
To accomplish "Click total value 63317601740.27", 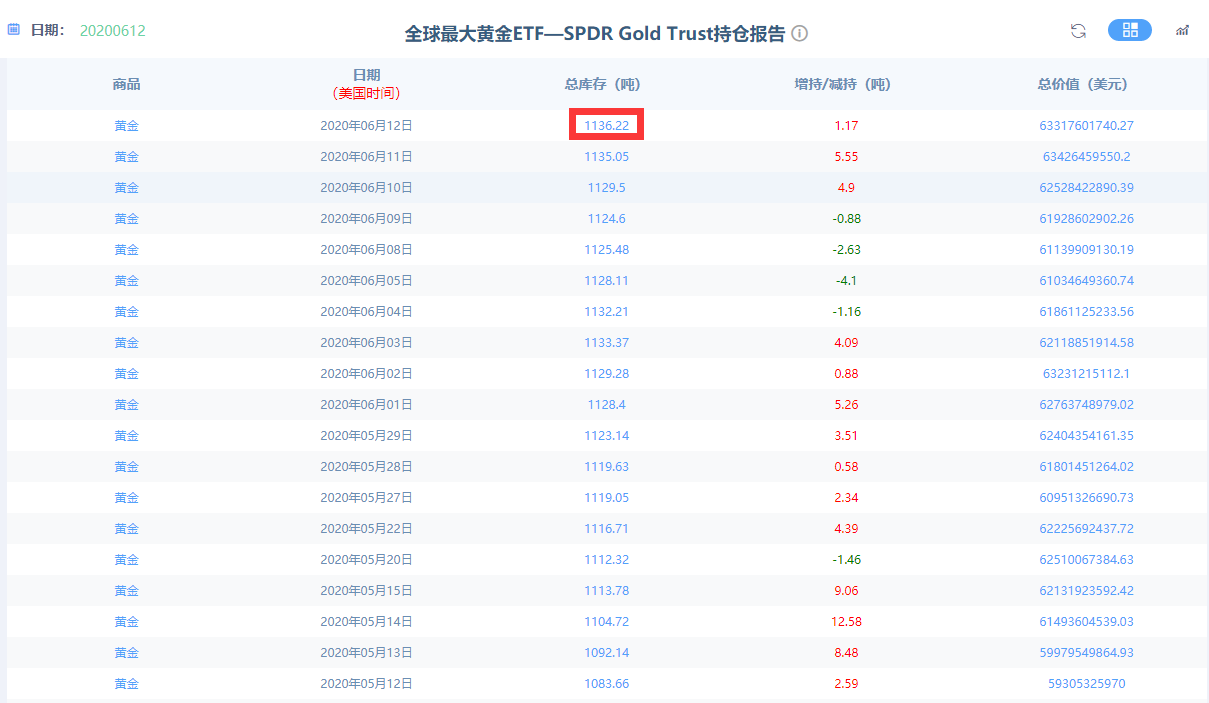I will tap(1087, 126).
